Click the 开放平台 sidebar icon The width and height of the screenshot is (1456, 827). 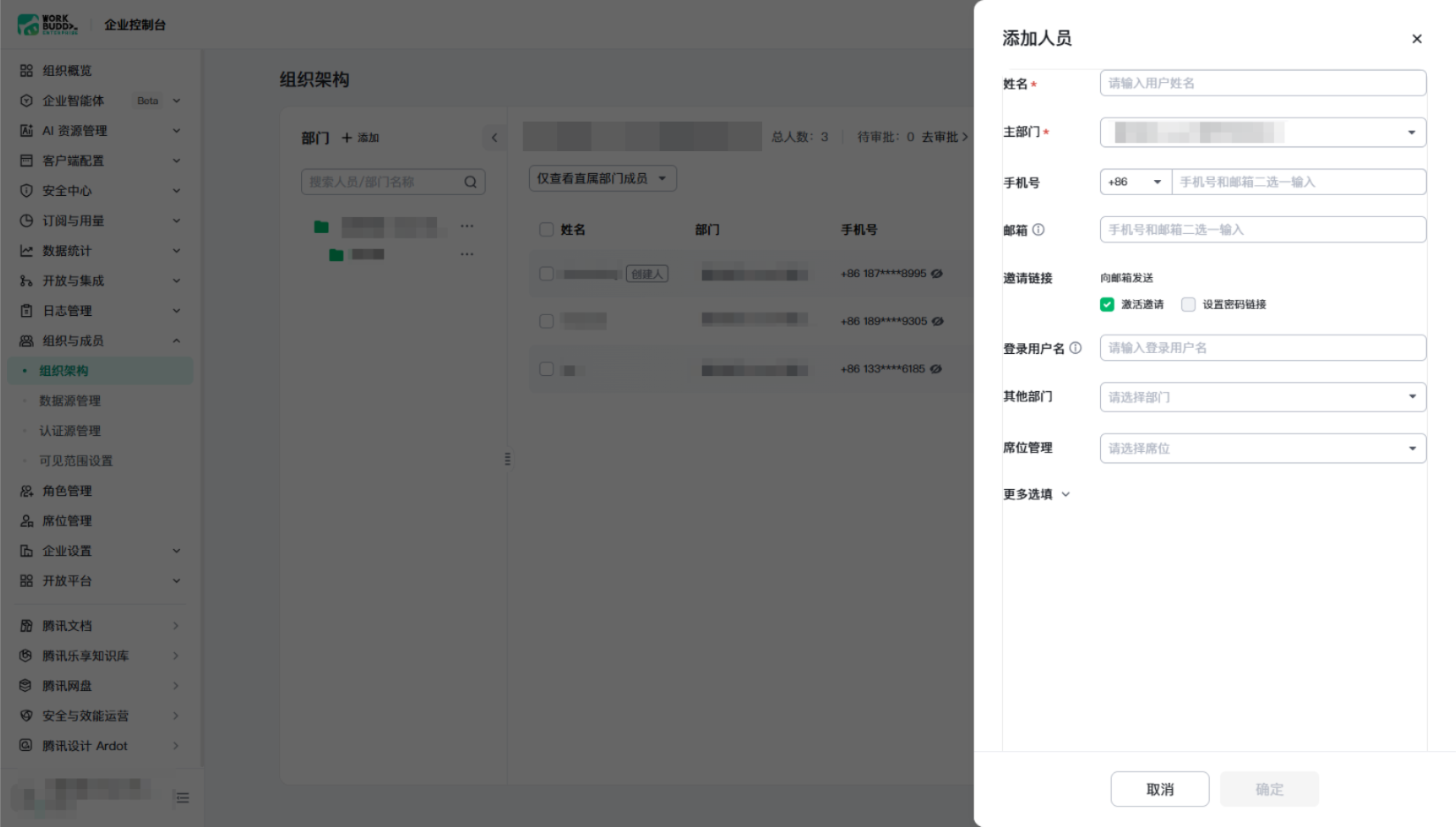[x=26, y=581]
